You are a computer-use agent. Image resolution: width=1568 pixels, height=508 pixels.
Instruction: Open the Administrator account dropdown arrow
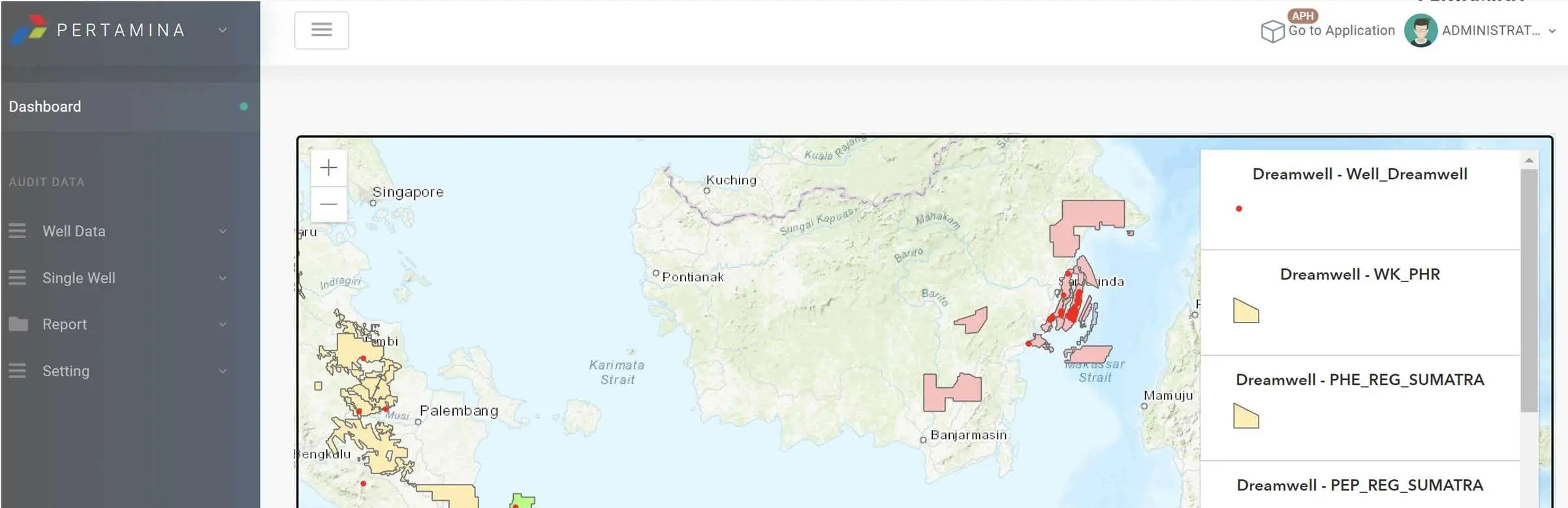point(1552,31)
